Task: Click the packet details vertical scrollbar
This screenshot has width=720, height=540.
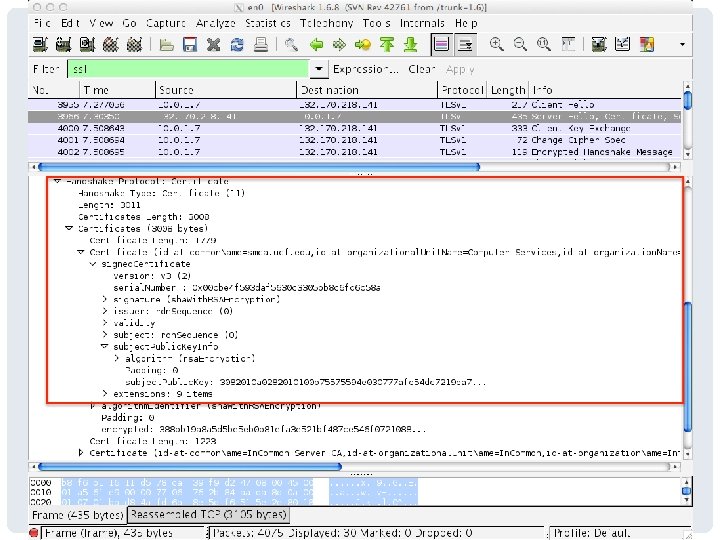Action: tap(687, 366)
